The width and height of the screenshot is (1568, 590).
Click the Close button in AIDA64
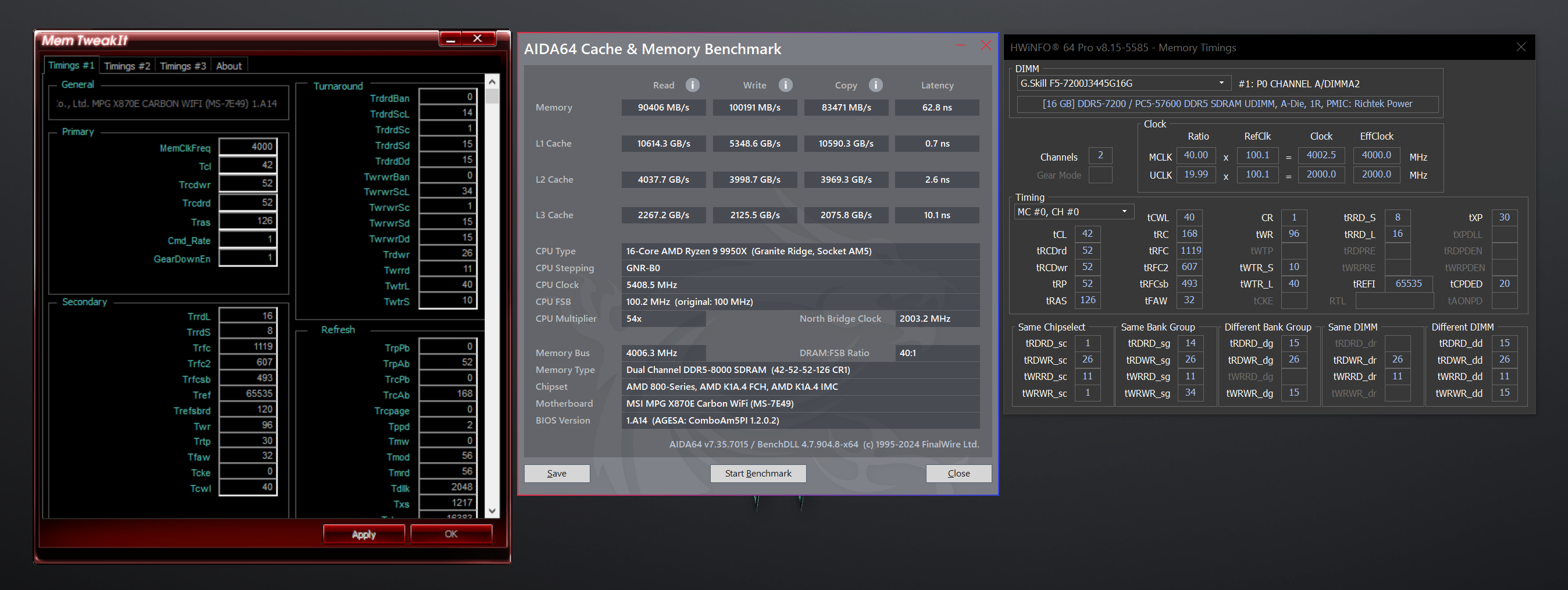point(958,473)
